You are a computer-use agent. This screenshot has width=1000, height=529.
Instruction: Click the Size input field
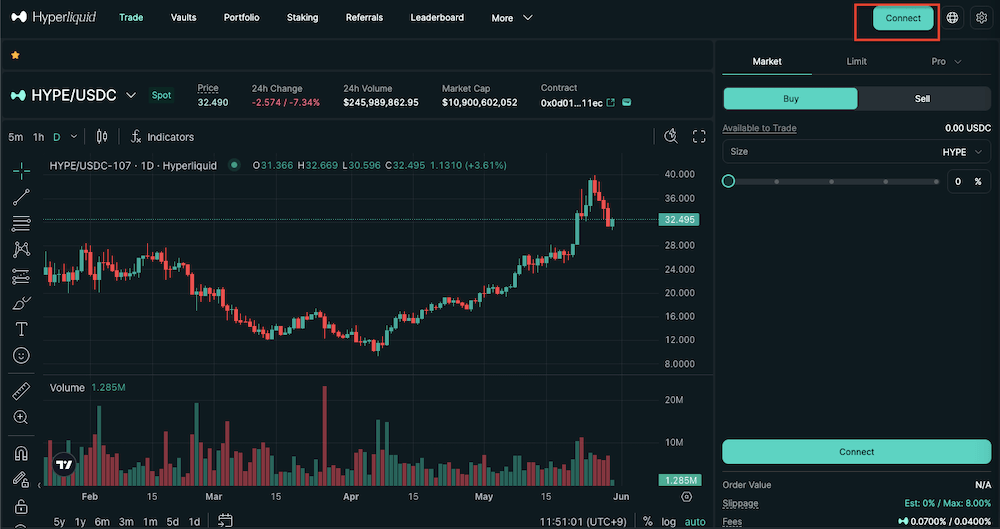857,151
